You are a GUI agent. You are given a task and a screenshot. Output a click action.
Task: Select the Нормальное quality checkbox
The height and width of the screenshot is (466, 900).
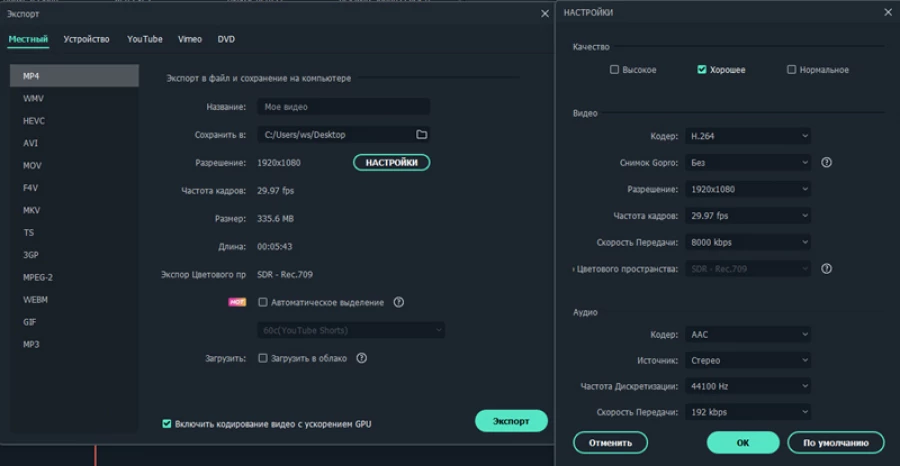click(791, 70)
